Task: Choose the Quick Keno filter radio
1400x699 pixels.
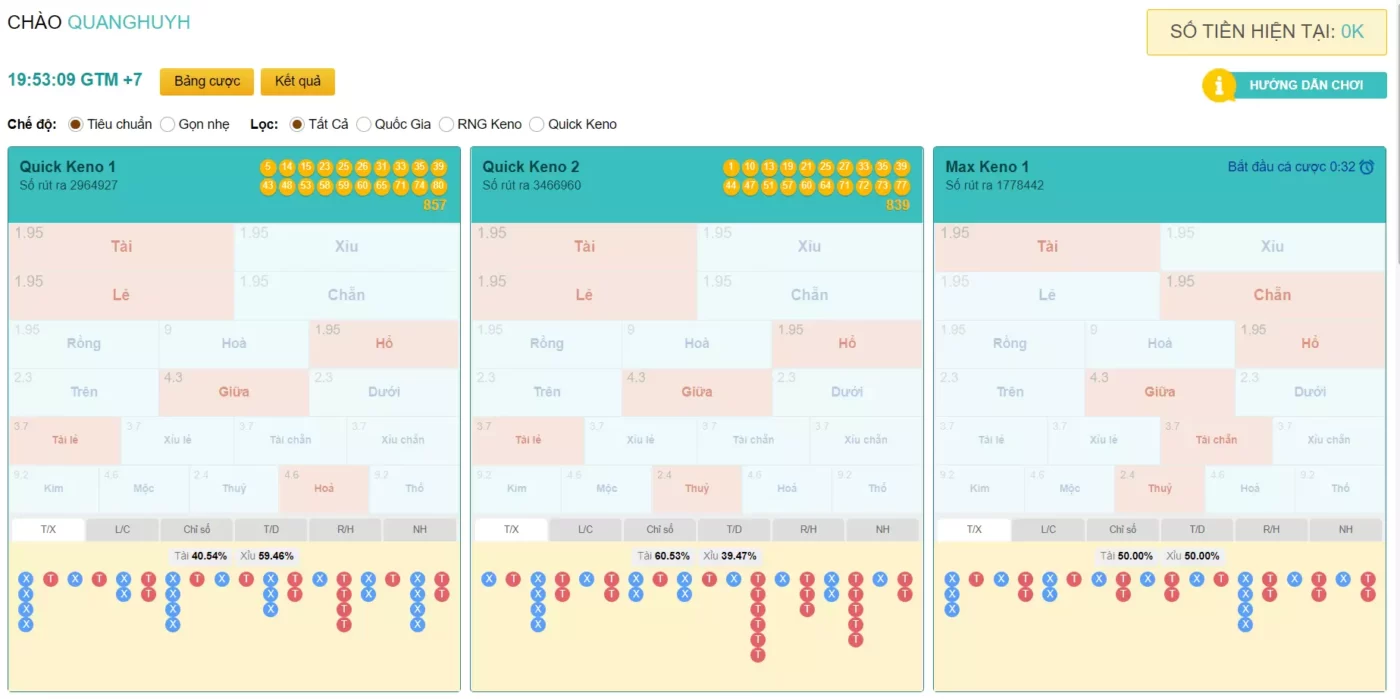Action: tap(537, 124)
